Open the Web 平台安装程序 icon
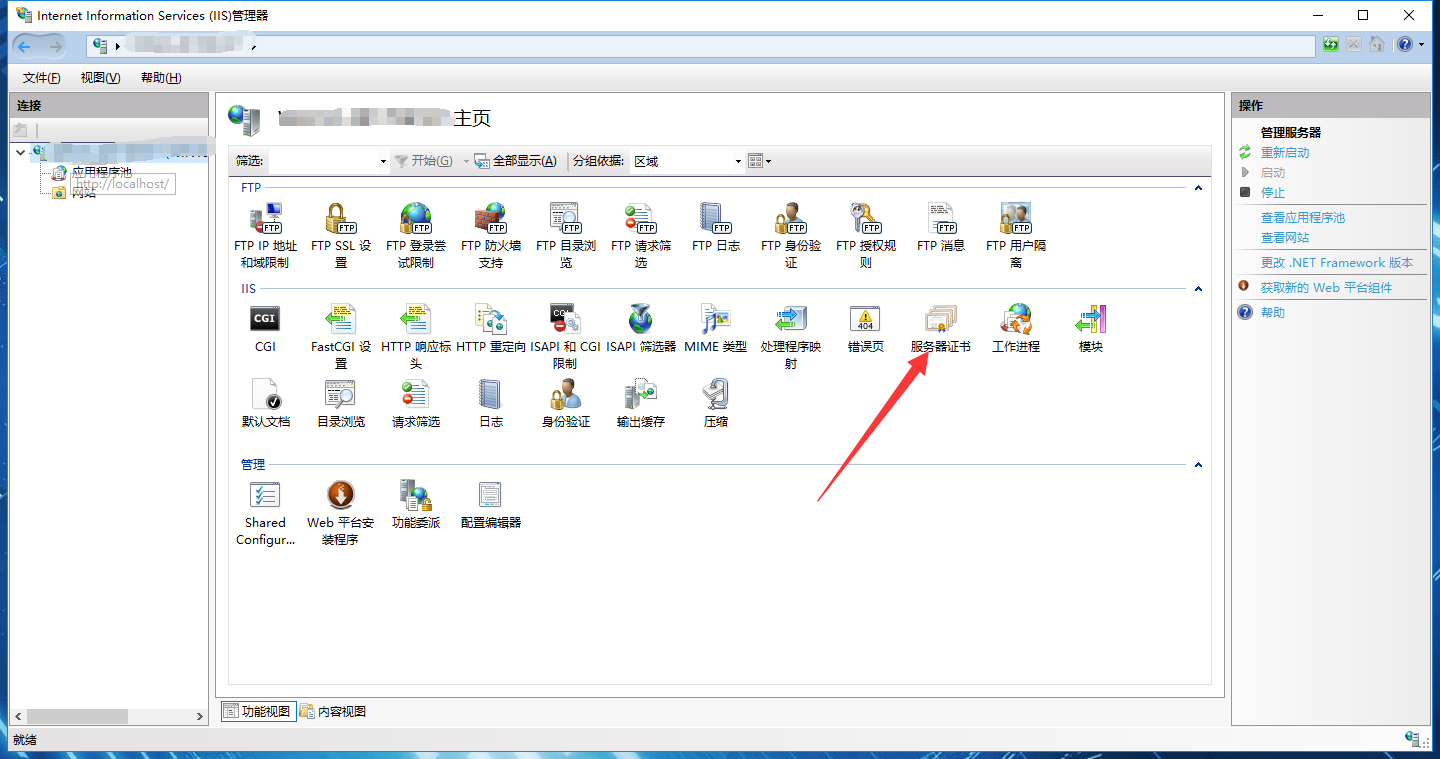 coord(340,496)
